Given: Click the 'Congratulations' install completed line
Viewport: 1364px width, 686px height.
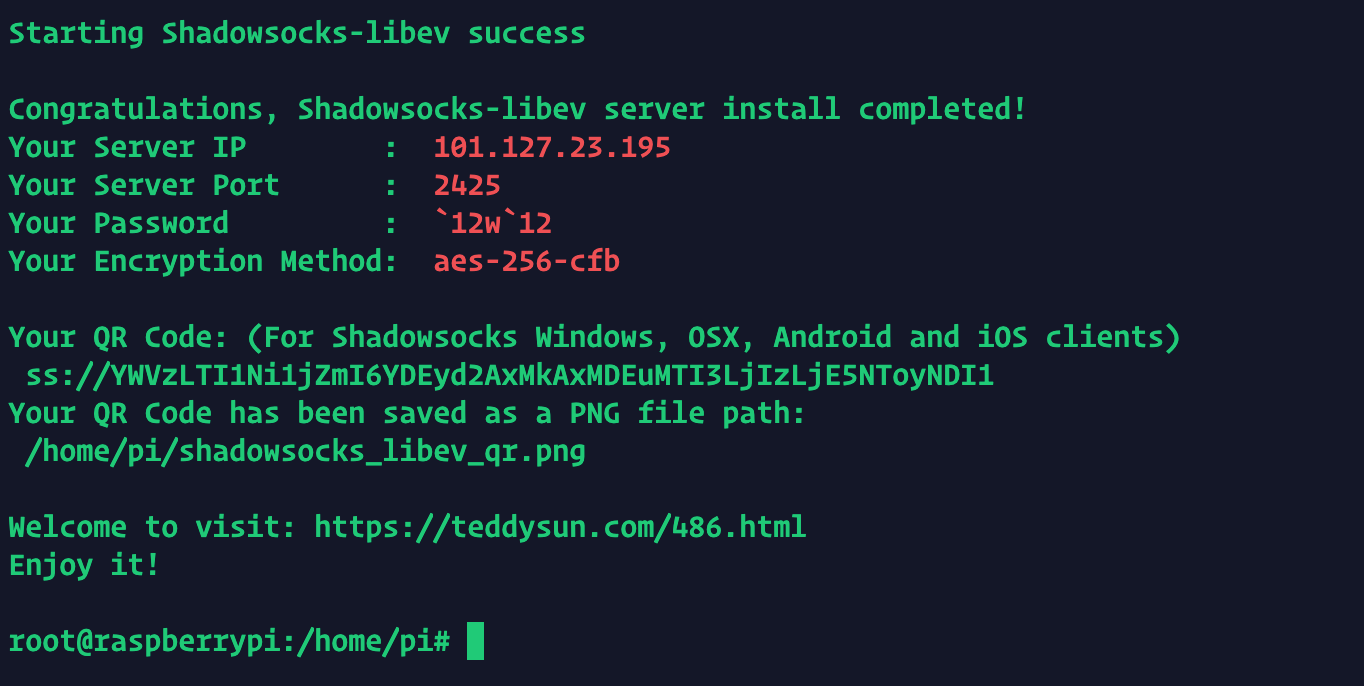Looking at the screenshot, I should click(x=518, y=110).
